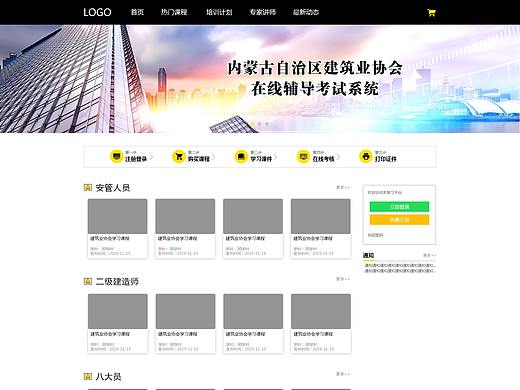Viewport: 520px width, 390px height.
Task: Click the 找回密码 link in login panel
Action: tap(375, 235)
